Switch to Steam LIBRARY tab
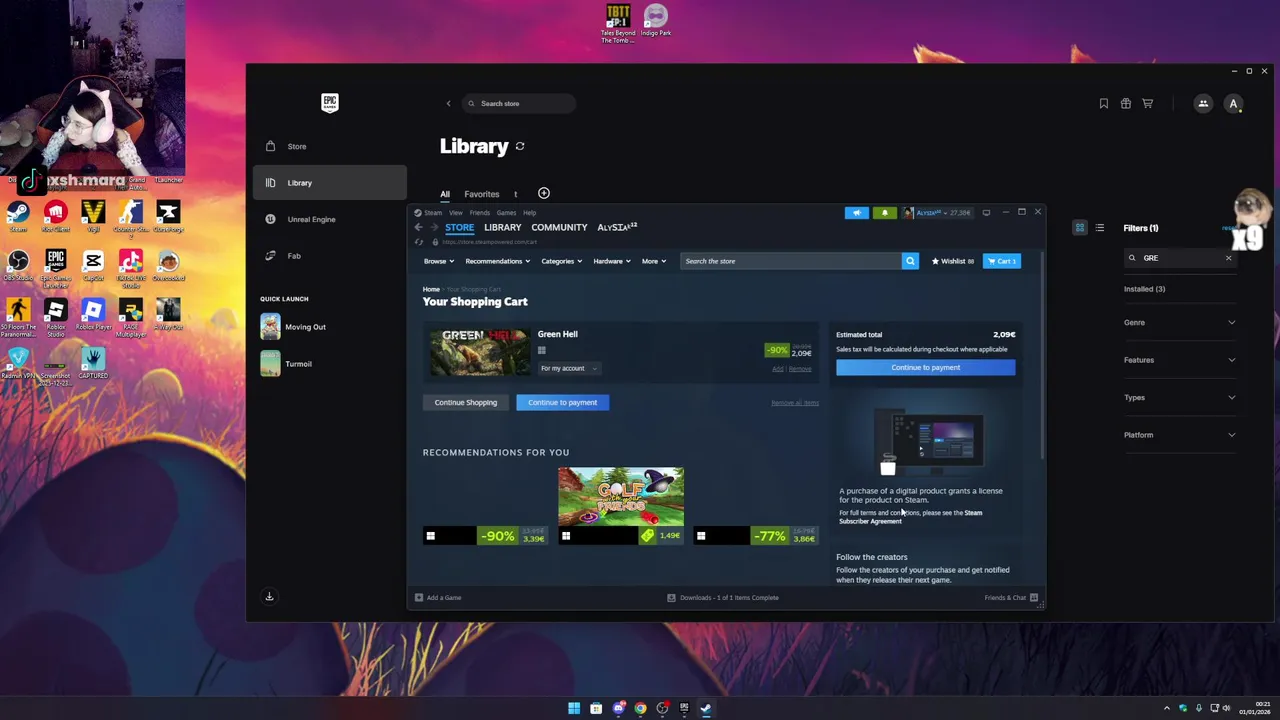Viewport: 1280px width, 720px height. (502, 228)
